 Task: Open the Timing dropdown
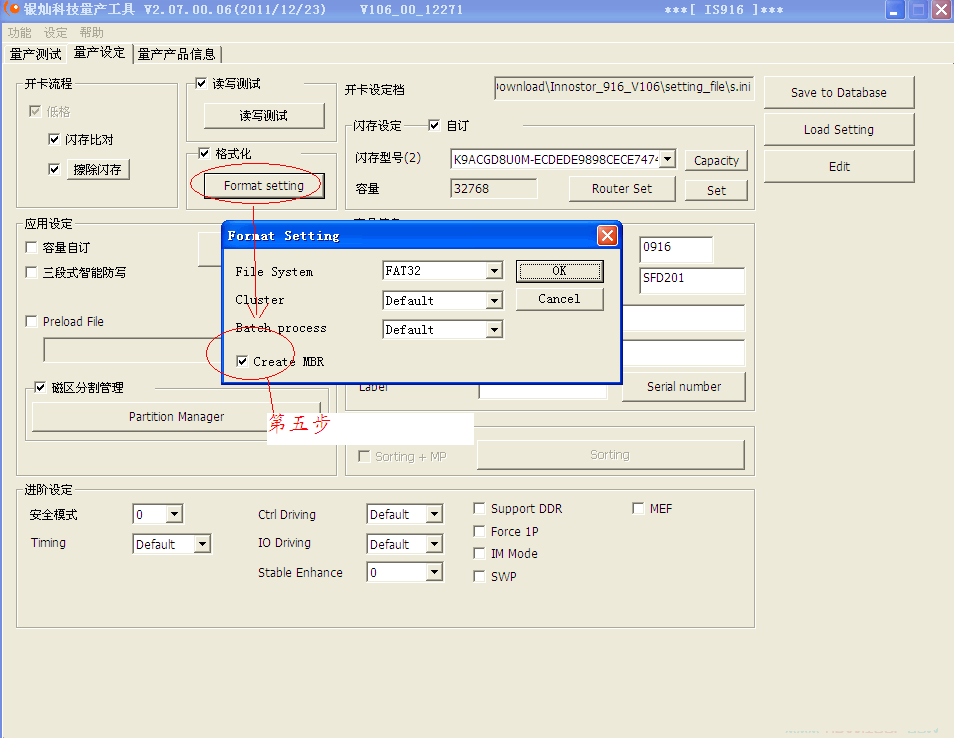click(202, 544)
